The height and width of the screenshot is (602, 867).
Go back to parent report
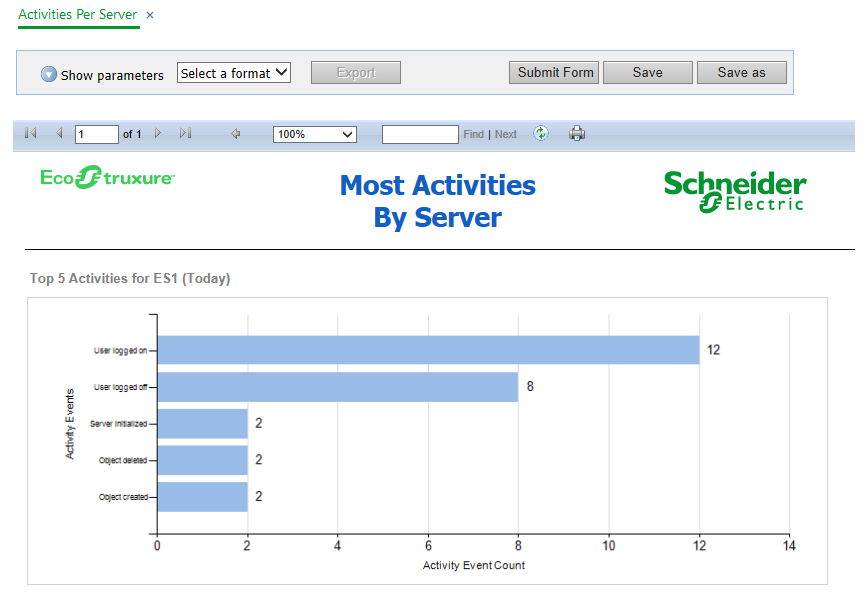(236, 134)
